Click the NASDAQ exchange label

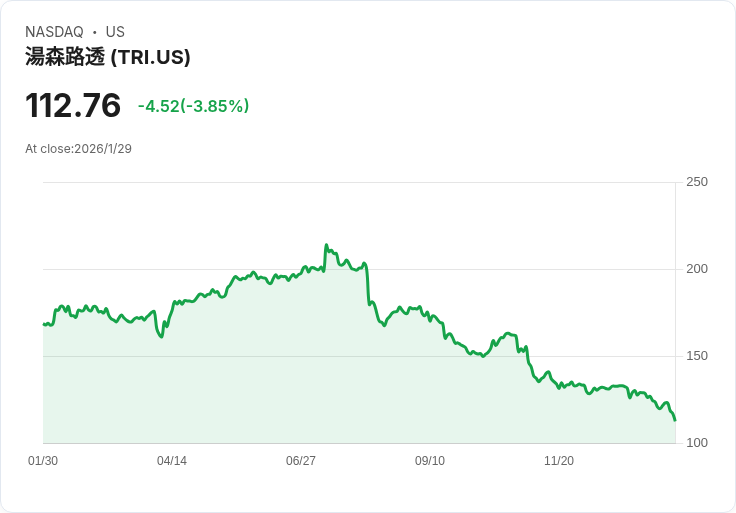pyautogui.click(x=54, y=32)
